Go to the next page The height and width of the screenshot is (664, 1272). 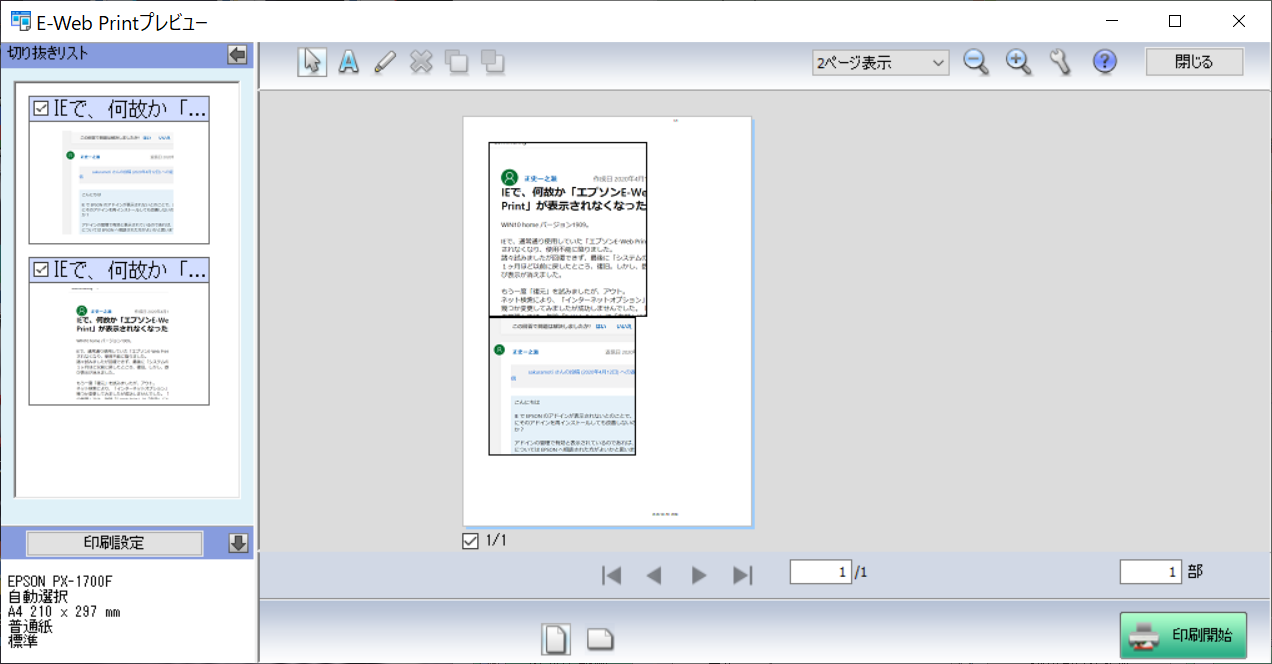(x=699, y=575)
